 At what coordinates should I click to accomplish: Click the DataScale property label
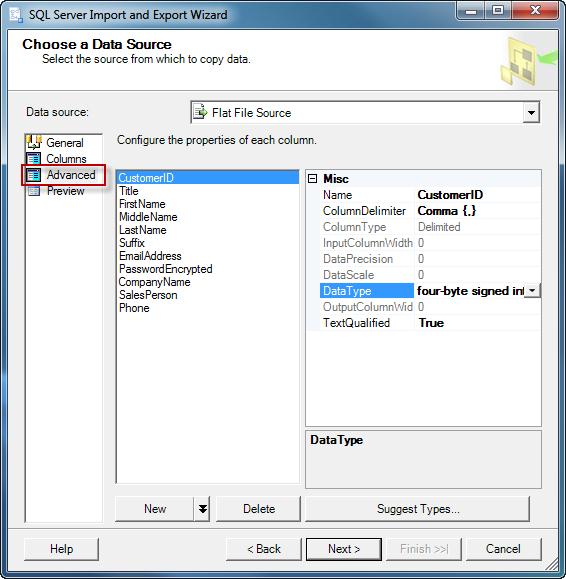point(348,275)
